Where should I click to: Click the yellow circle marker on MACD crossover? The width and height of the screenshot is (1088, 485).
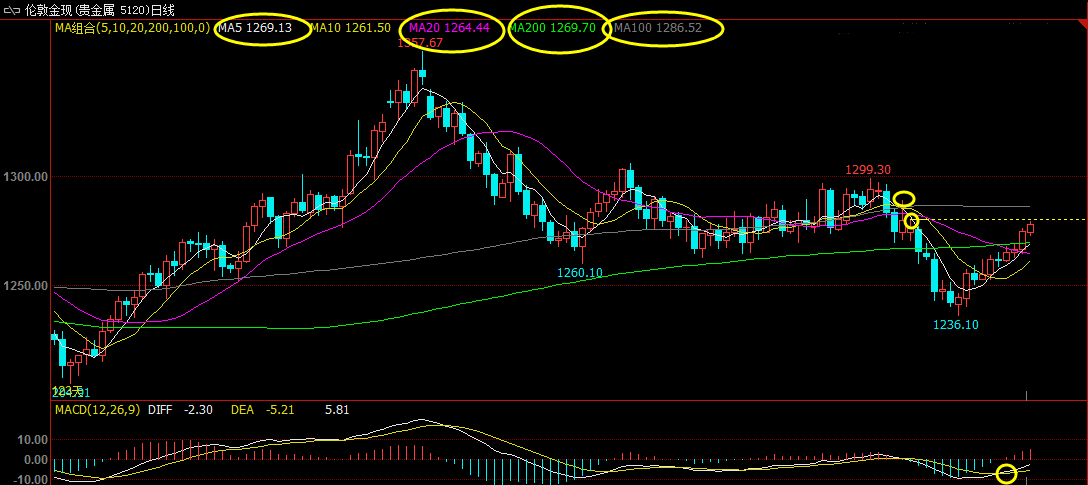1006,474
